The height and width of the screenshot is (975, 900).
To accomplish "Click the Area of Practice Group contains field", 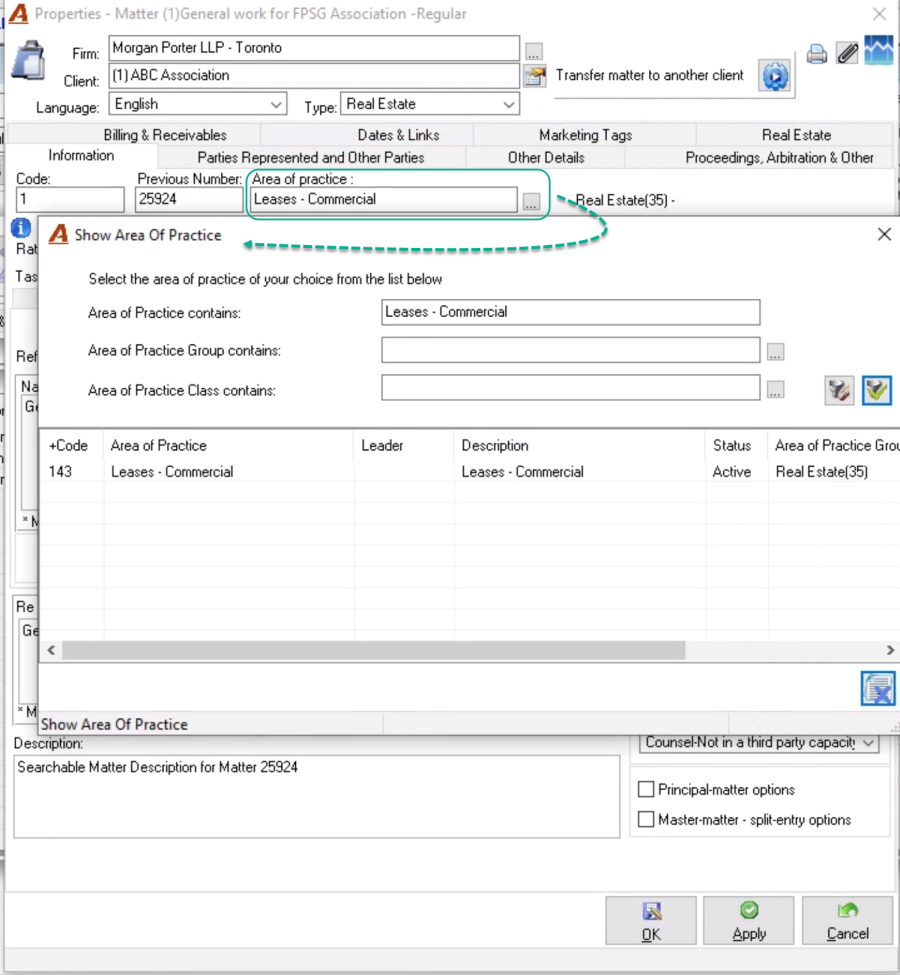I will (570, 350).
